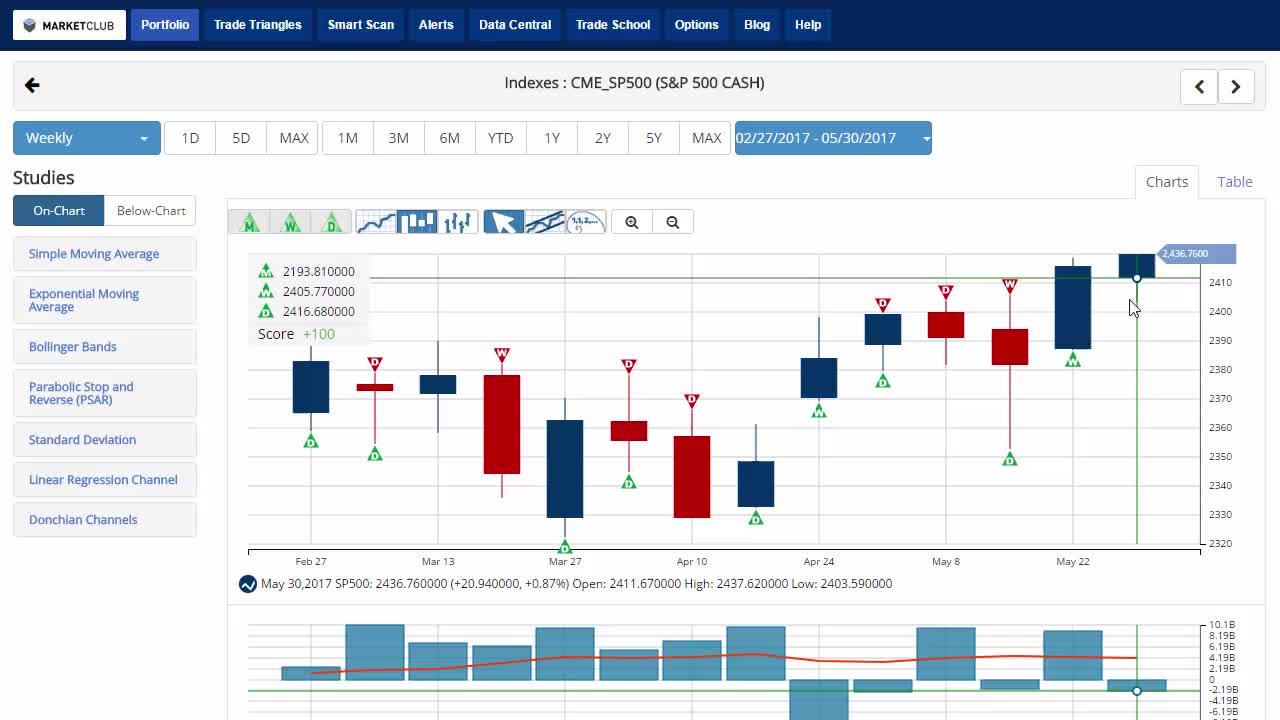The image size is (1280, 720).
Task: Zoom out on the chart
Action: (673, 222)
